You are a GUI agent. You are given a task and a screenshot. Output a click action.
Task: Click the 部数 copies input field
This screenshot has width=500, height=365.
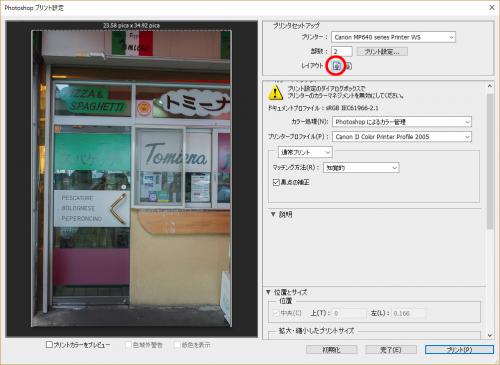342,52
